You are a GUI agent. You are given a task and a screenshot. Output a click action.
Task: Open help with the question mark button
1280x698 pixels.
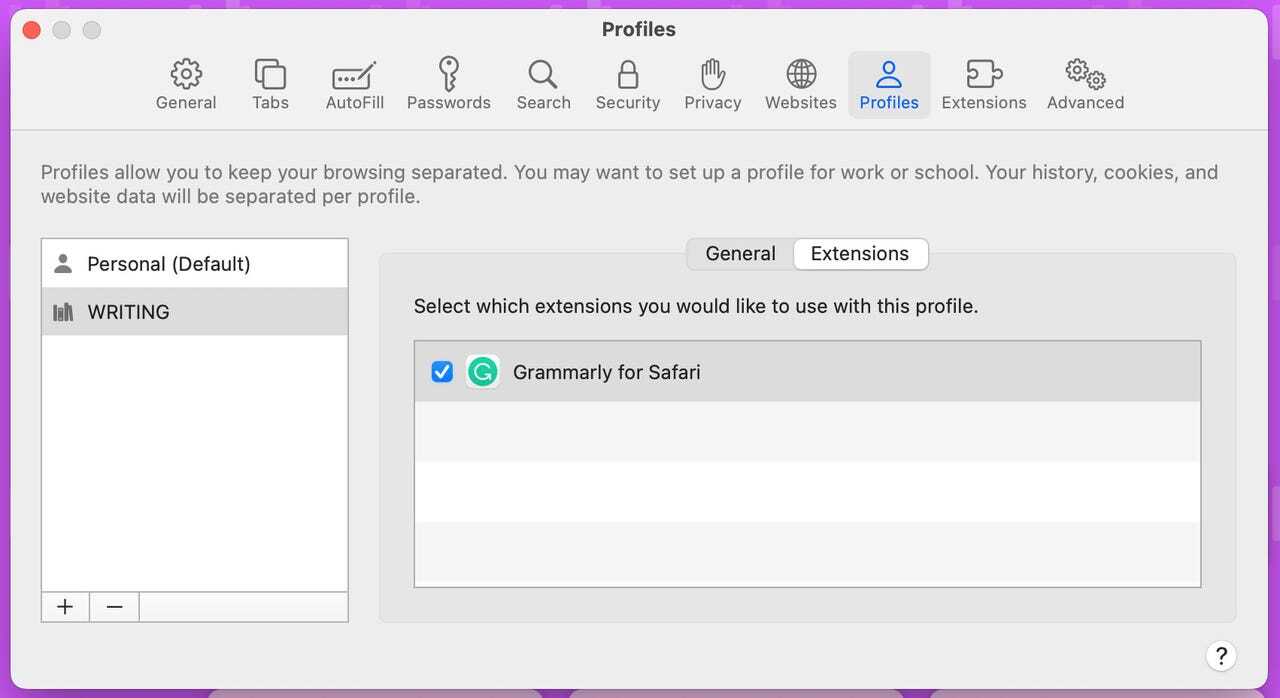1220,656
